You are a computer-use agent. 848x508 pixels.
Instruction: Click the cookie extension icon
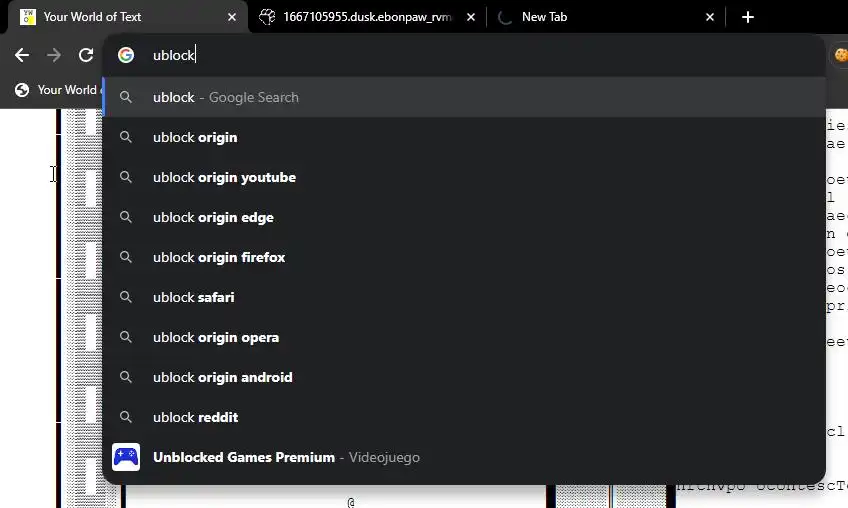(x=841, y=55)
